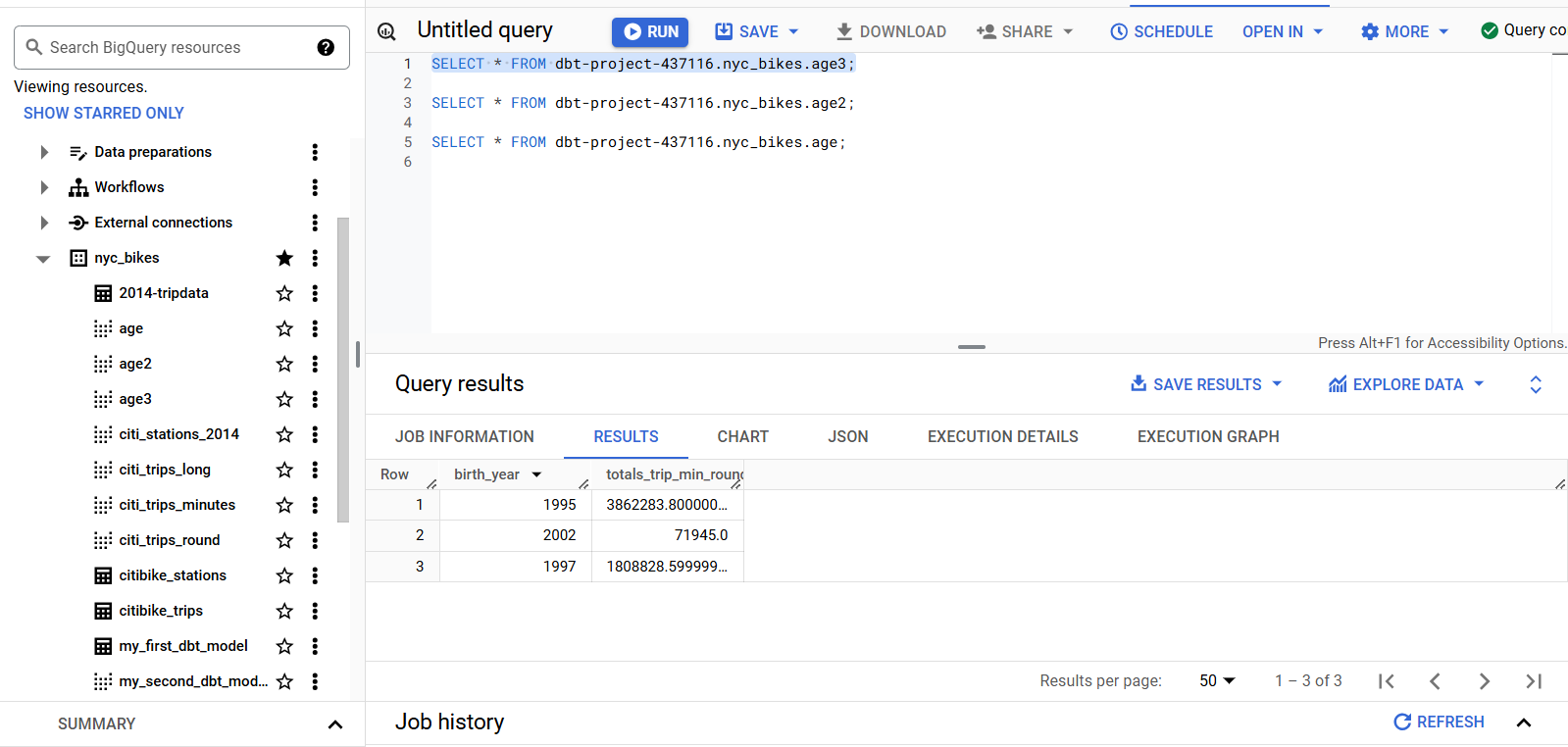The height and width of the screenshot is (747, 1568).
Task: Unstar the nyc_bikes dataset
Action: (284, 258)
